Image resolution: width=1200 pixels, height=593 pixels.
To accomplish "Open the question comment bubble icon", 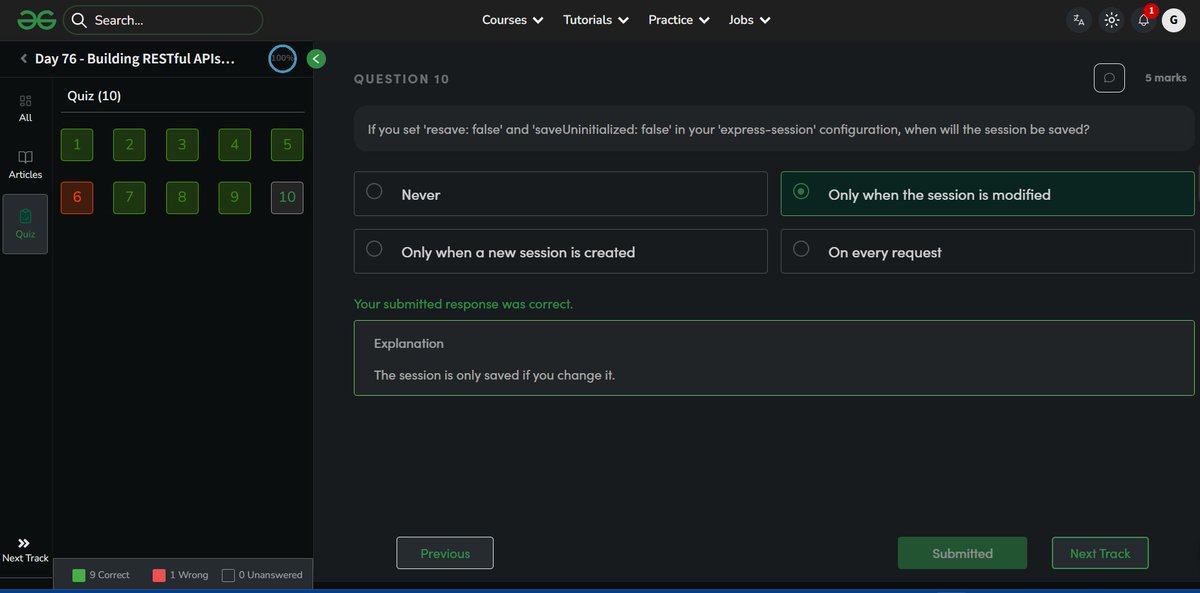I will [1109, 78].
